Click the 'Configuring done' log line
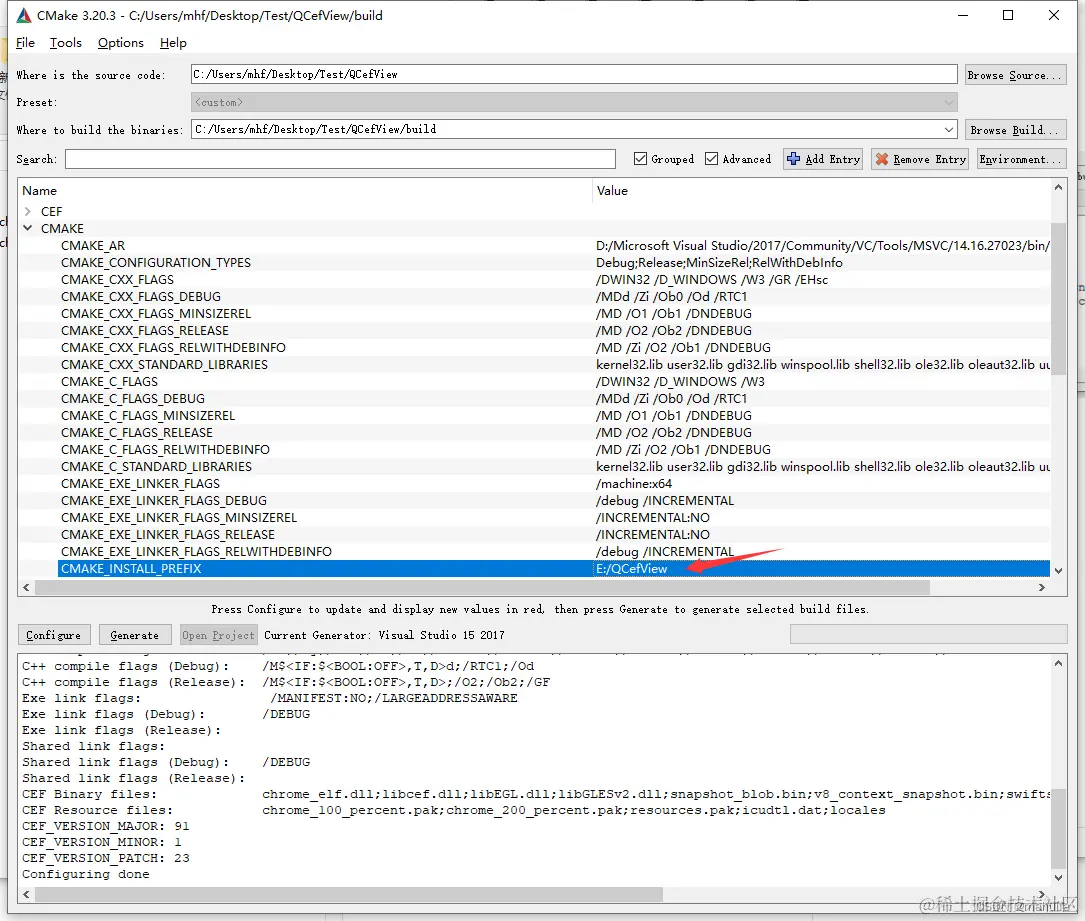1085x921 pixels. [x=86, y=874]
